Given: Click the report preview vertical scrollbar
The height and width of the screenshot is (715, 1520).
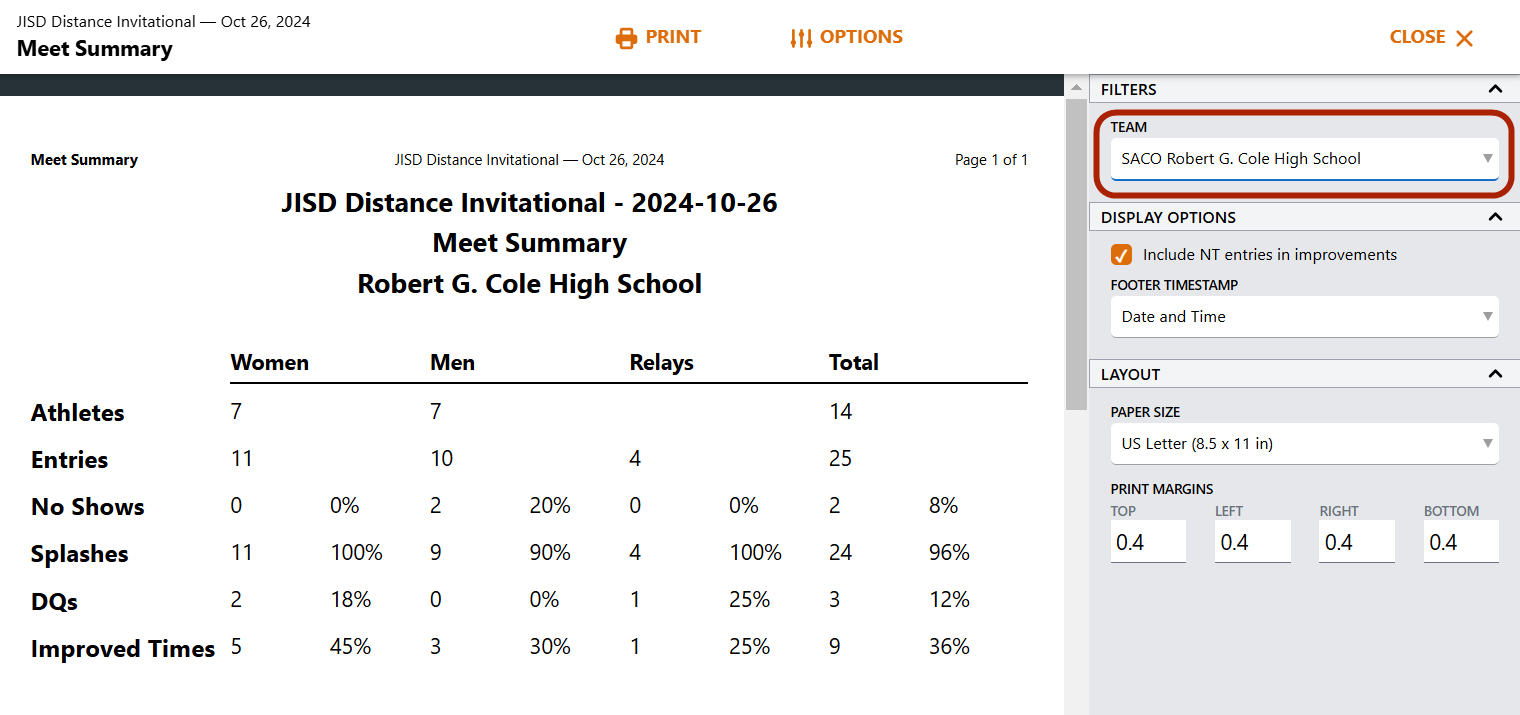Looking at the screenshot, I should pyautogui.click(x=1076, y=254).
